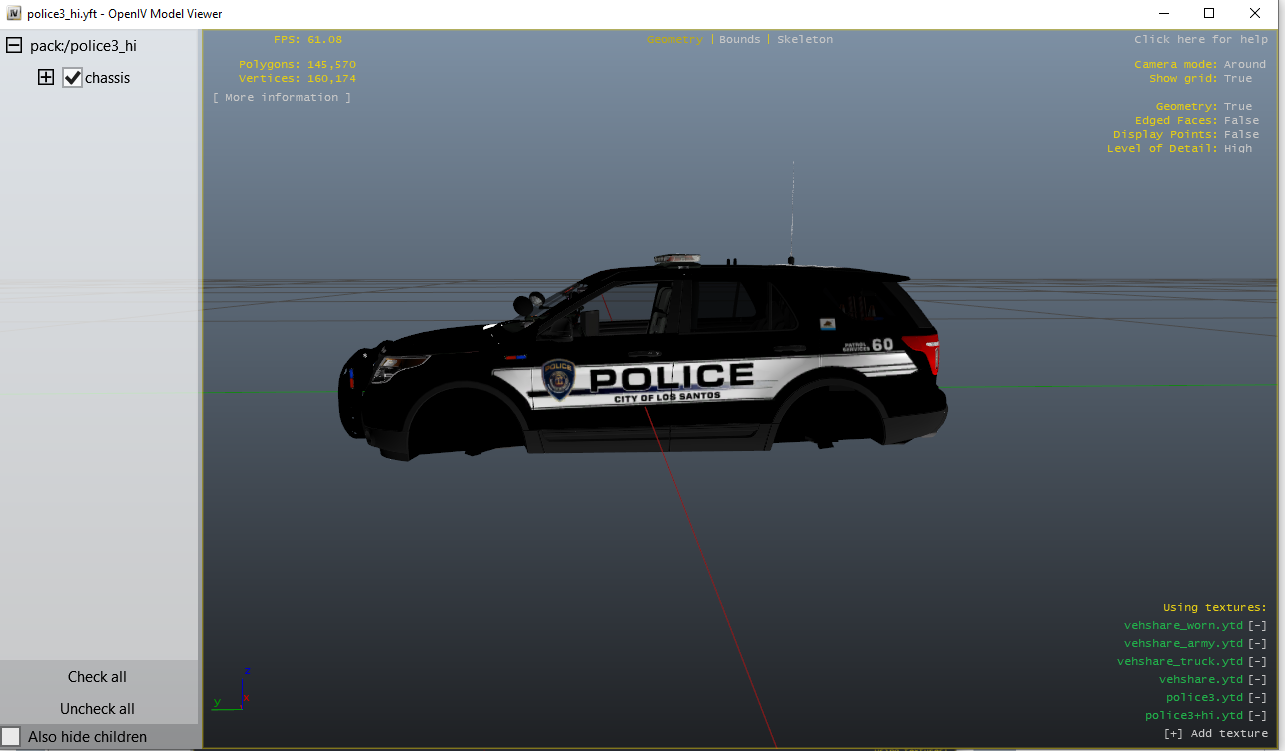Switch to the Geometry view tab
Viewport: 1285px width, 751px height.
pyautogui.click(x=675, y=39)
